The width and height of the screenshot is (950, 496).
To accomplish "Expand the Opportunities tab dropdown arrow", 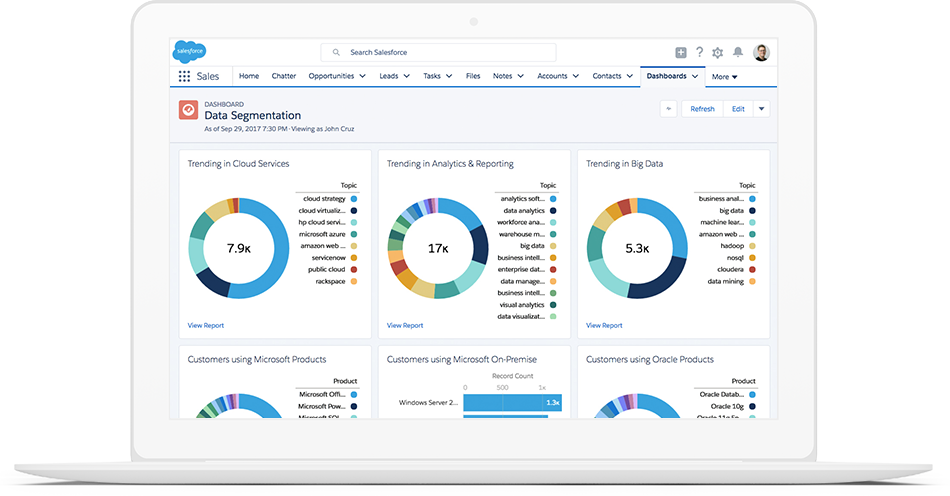I will 362,76.
